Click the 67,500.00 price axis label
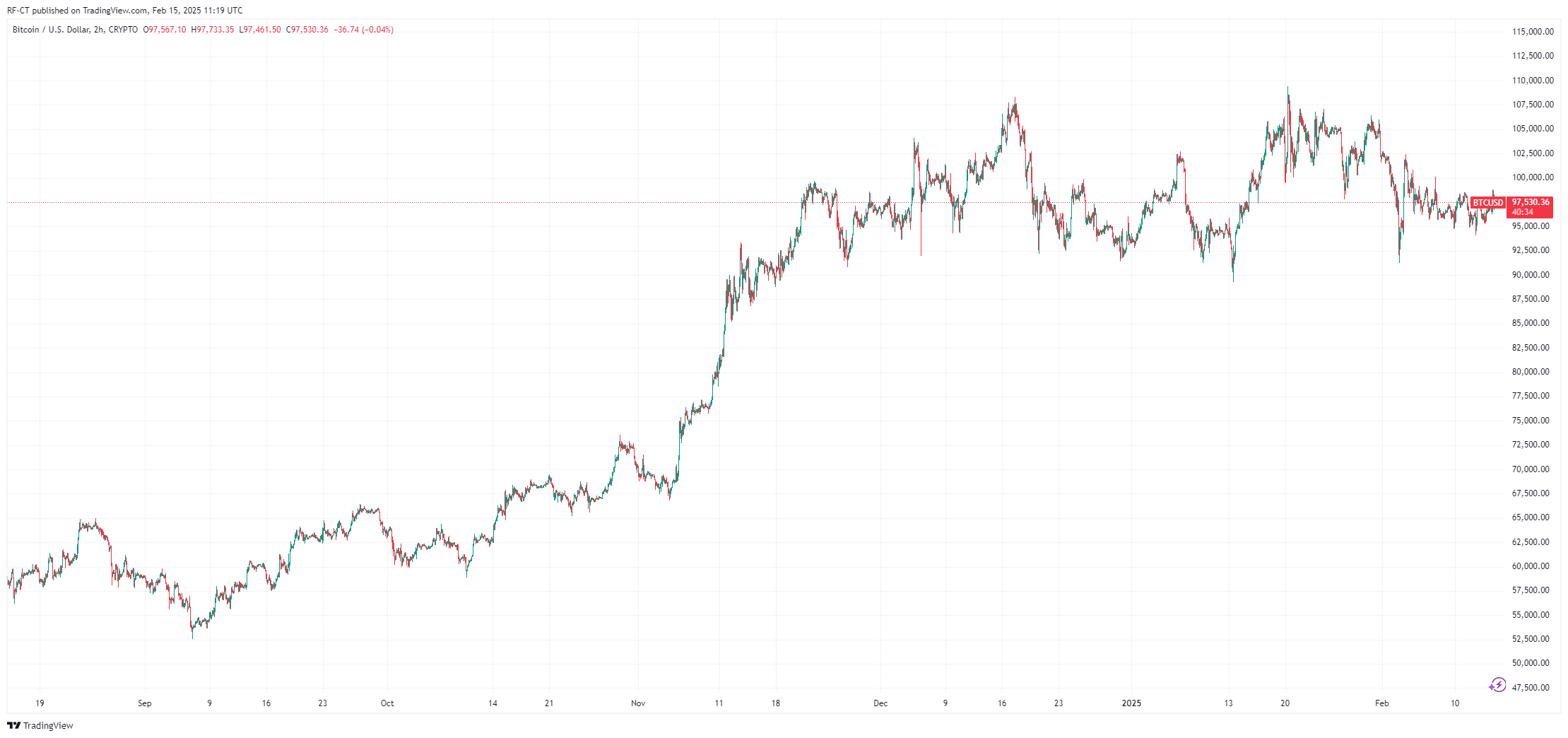1568x738 pixels. 1531,493
